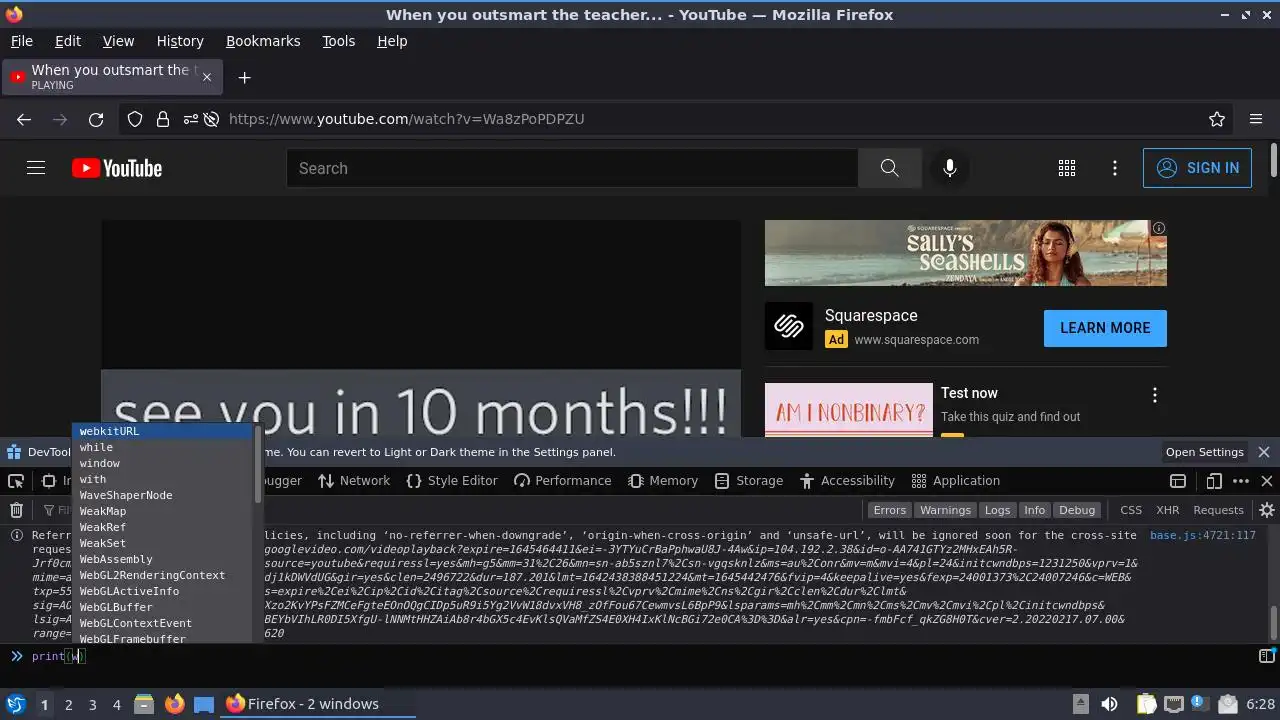Screen dimensions: 1280x720
Task: Click the www.squarespace.com ad link
Action: pos(916,340)
